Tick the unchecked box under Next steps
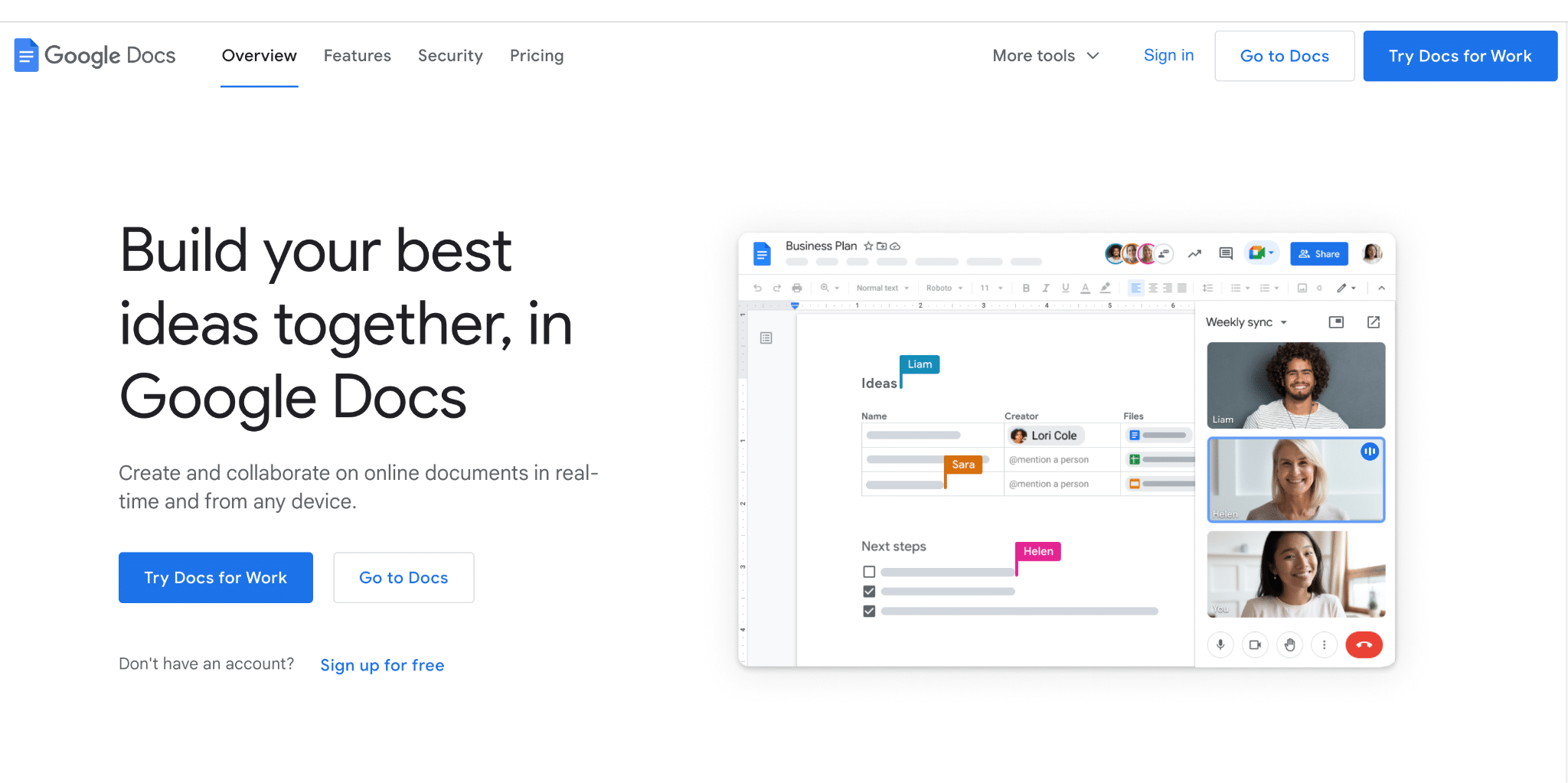This screenshot has width=1568, height=783. [869, 572]
